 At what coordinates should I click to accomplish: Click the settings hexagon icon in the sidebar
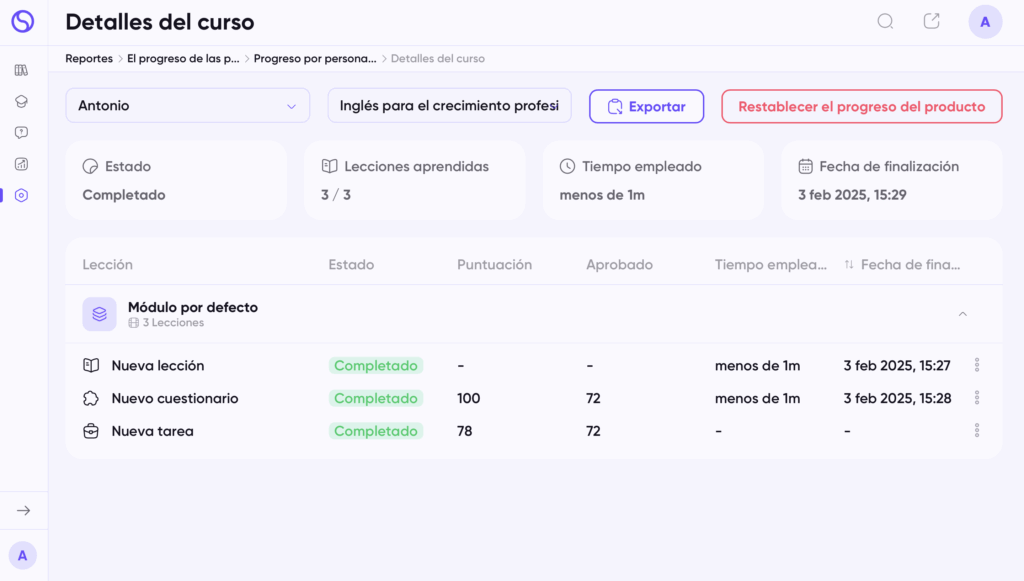coord(22,195)
